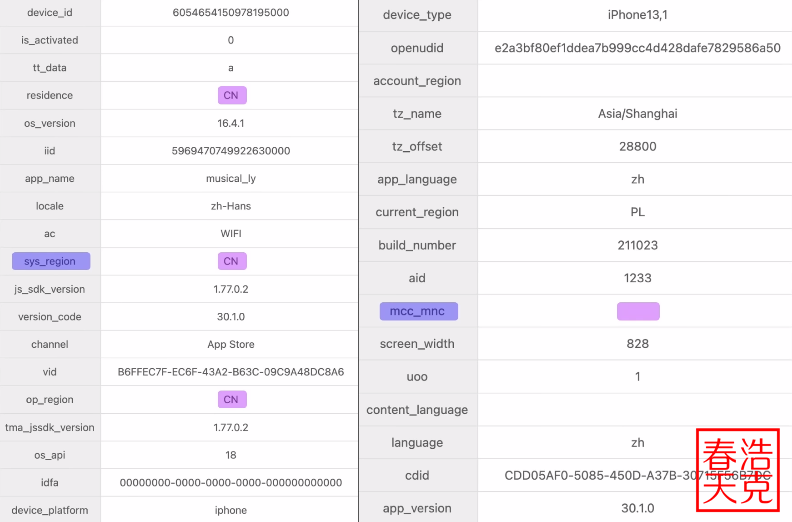The width and height of the screenshot is (792, 522).
Task: Select the os_version value 16.4.1
Action: (x=231, y=123)
